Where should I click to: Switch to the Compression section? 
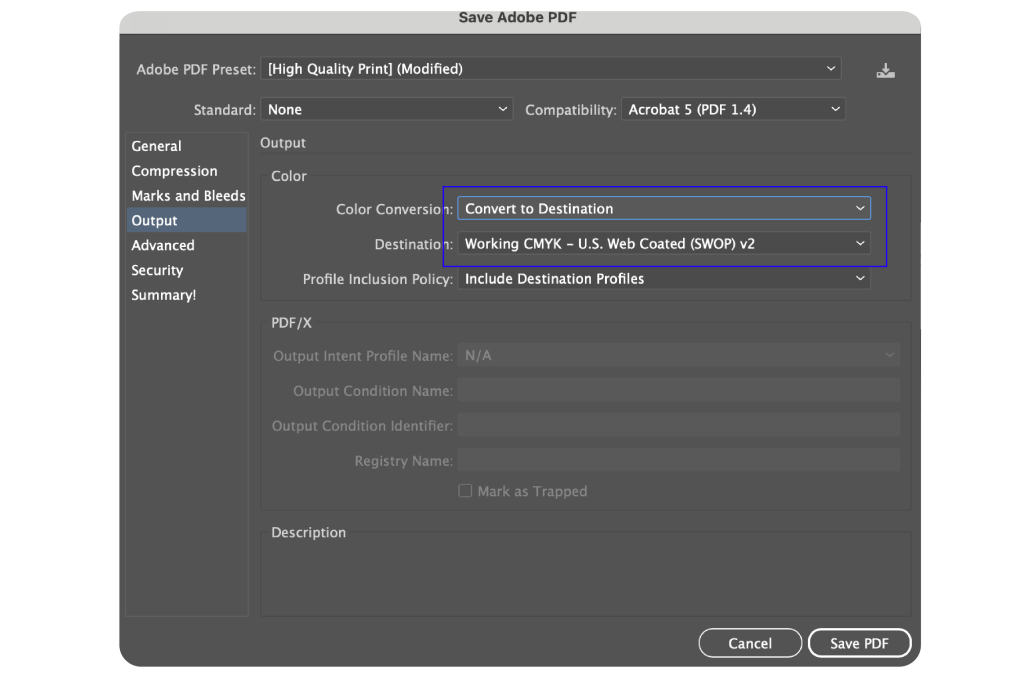[174, 171]
